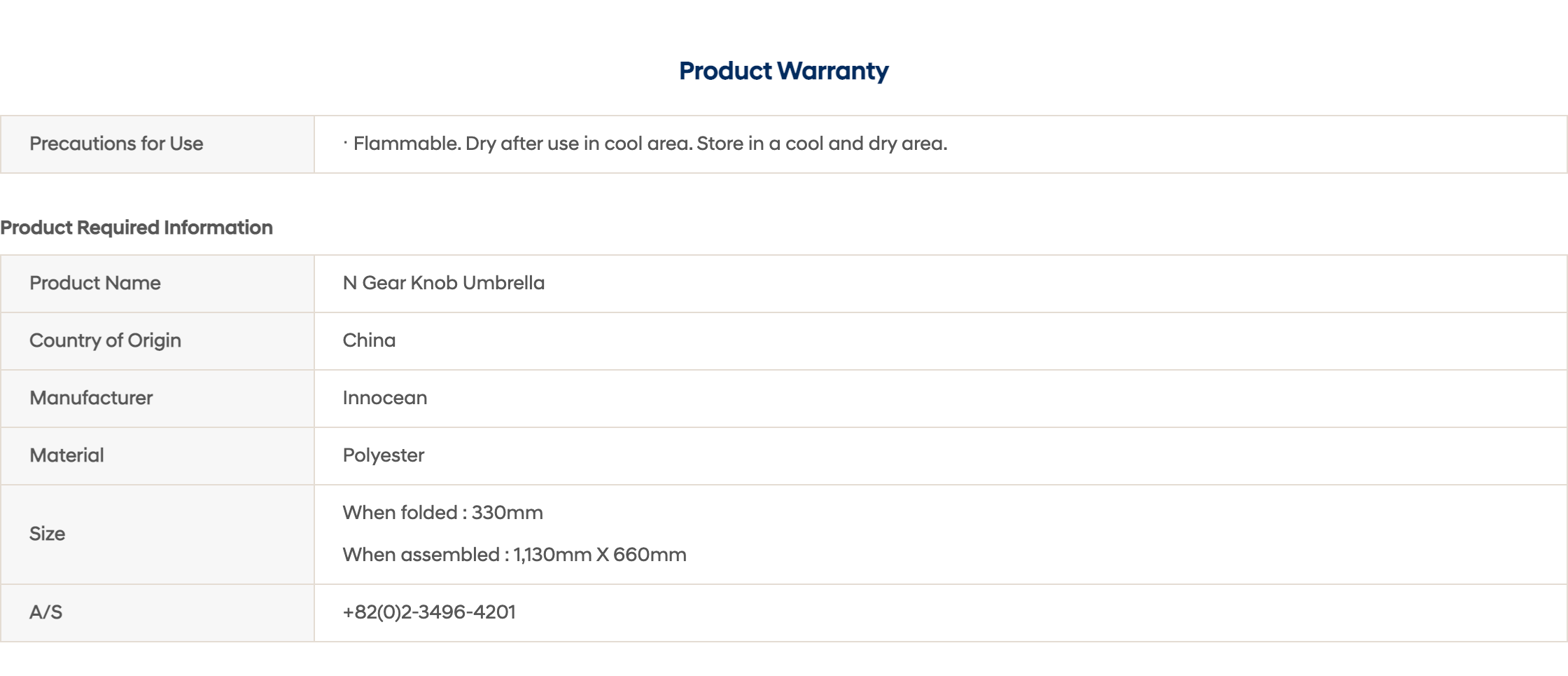Select the Manufacturer label cell
The height and width of the screenshot is (676, 1568).
[x=157, y=399]
